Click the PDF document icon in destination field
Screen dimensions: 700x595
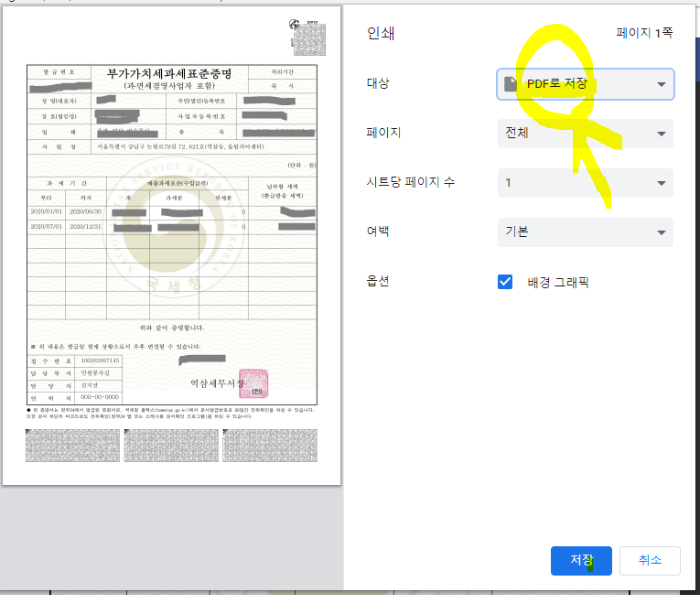(x=510, y=83)
